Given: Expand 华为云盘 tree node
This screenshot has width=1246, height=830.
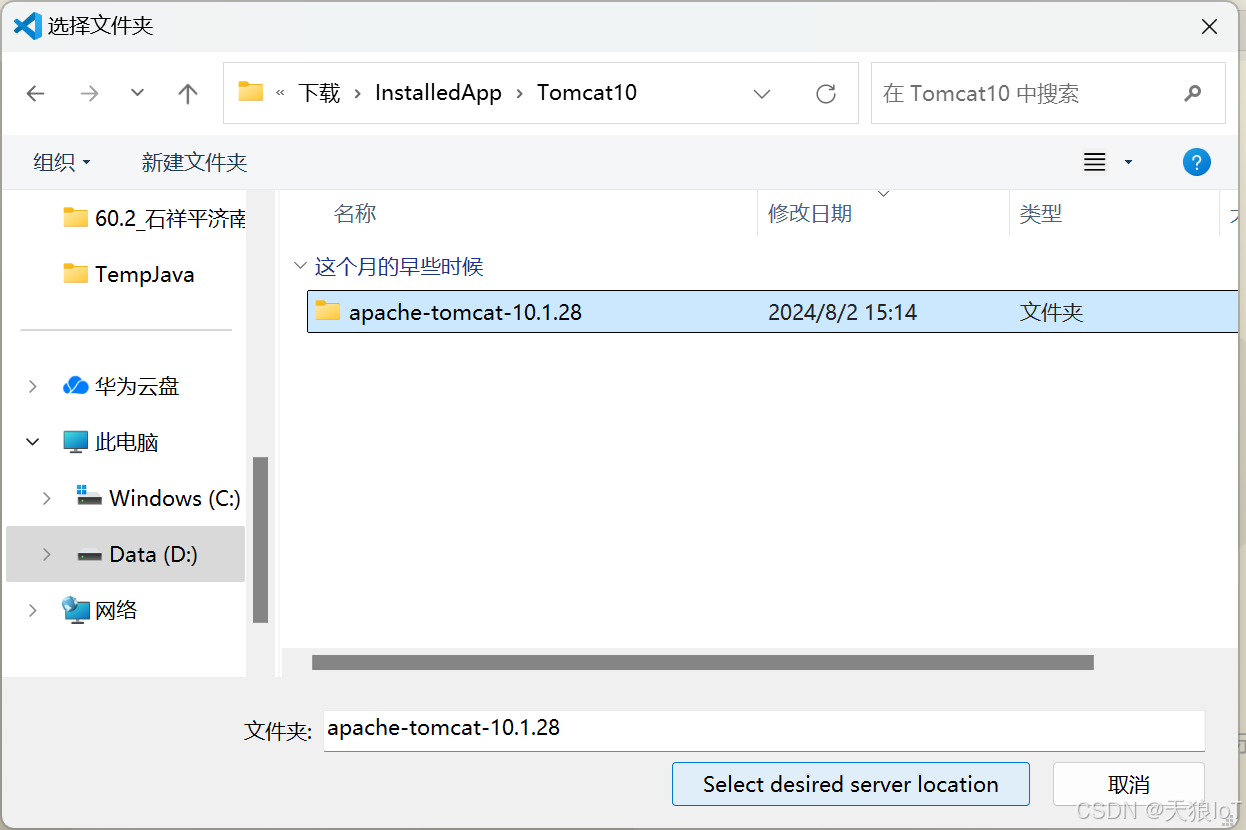Looking at the screenshot, I should [x=33, y=386].
